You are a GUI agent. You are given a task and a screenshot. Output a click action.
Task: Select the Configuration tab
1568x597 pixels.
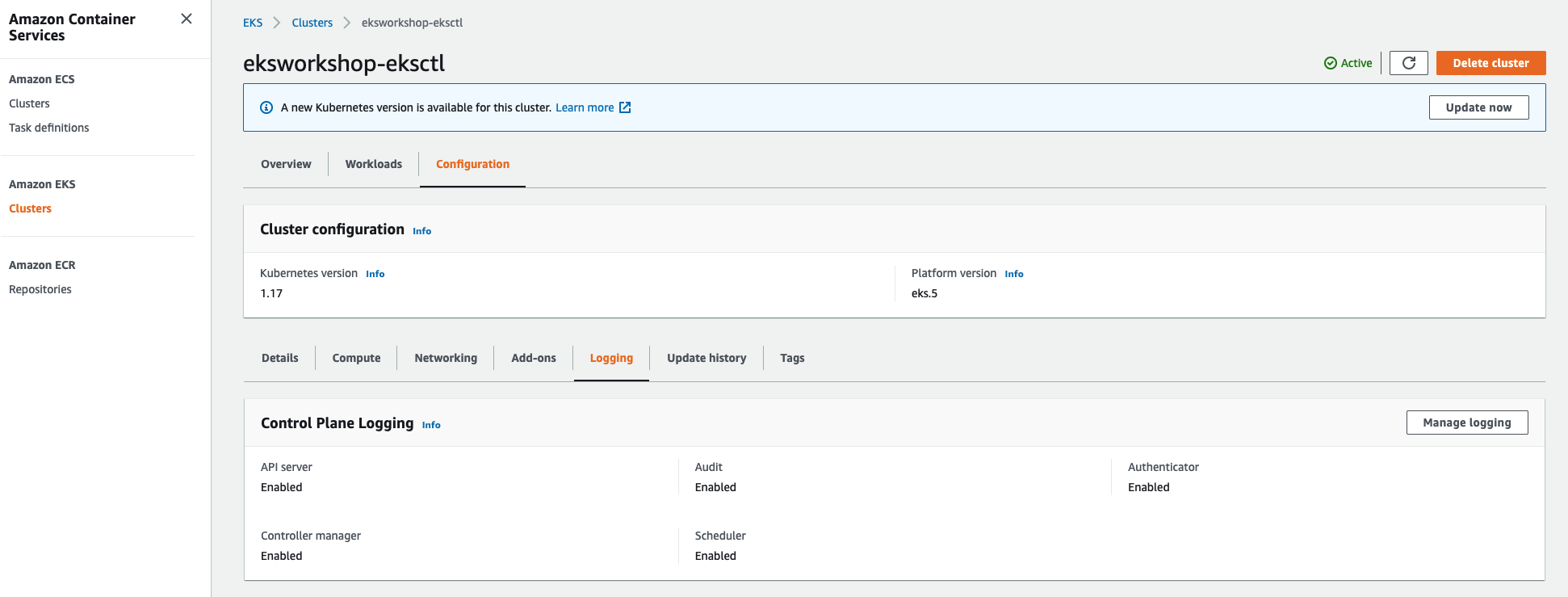pos(472,164)
